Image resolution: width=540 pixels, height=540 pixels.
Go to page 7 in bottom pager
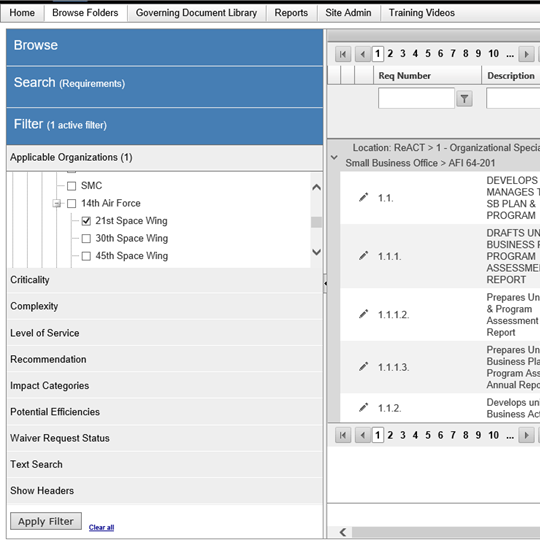(453, 435)
